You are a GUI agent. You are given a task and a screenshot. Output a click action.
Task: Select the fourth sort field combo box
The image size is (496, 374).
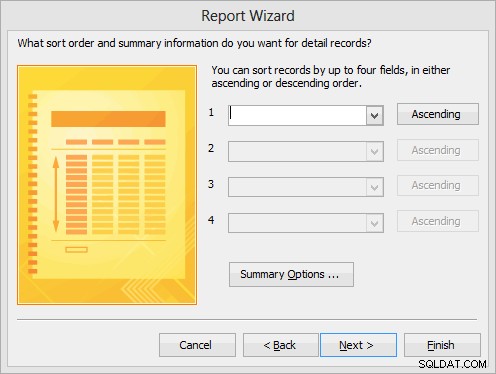pyautogui.click(x=306, y=223)
